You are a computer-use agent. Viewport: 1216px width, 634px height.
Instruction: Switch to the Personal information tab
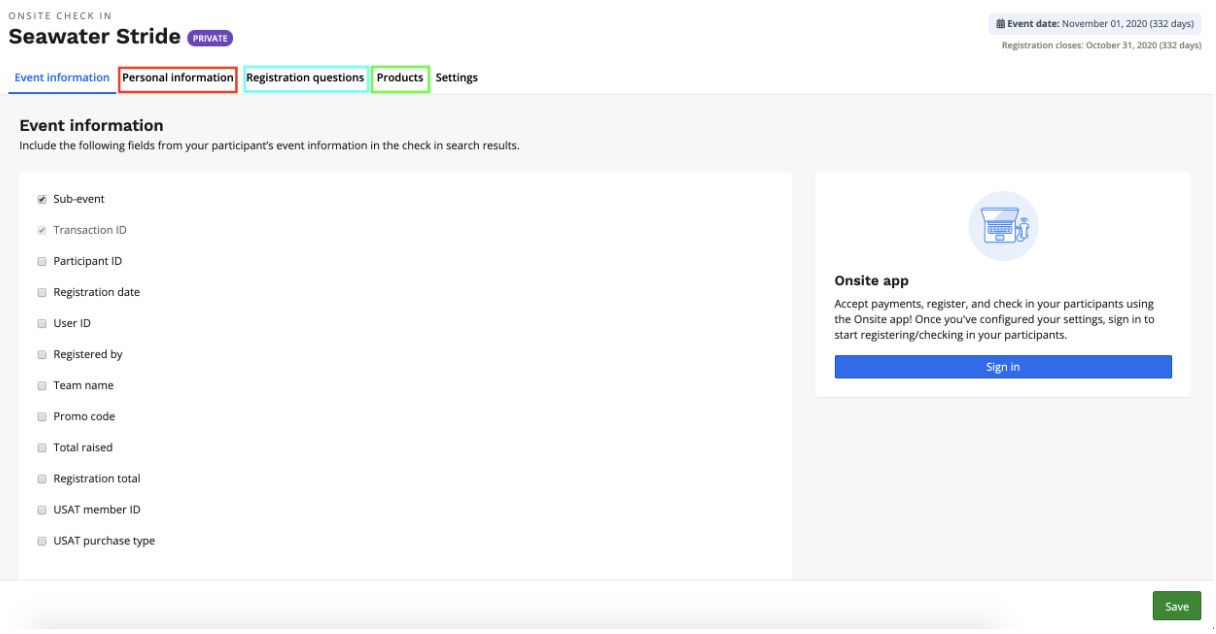pyautogui.click(x=178, y=78)
